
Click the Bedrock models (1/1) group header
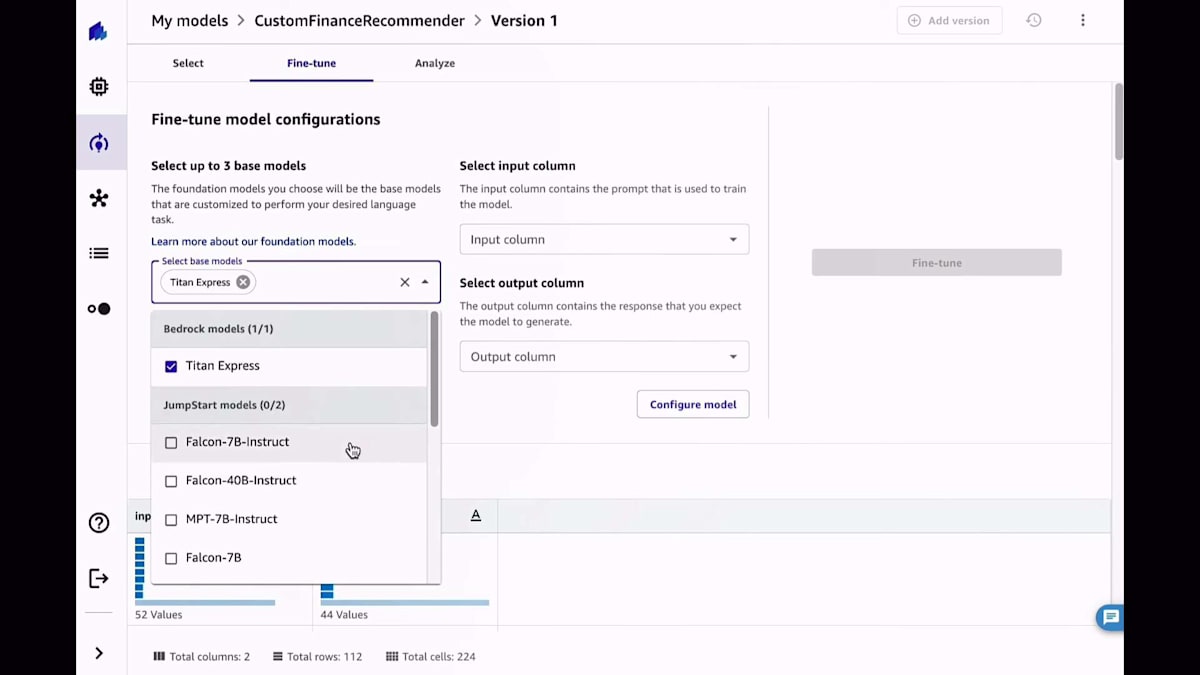coord(289,329)
